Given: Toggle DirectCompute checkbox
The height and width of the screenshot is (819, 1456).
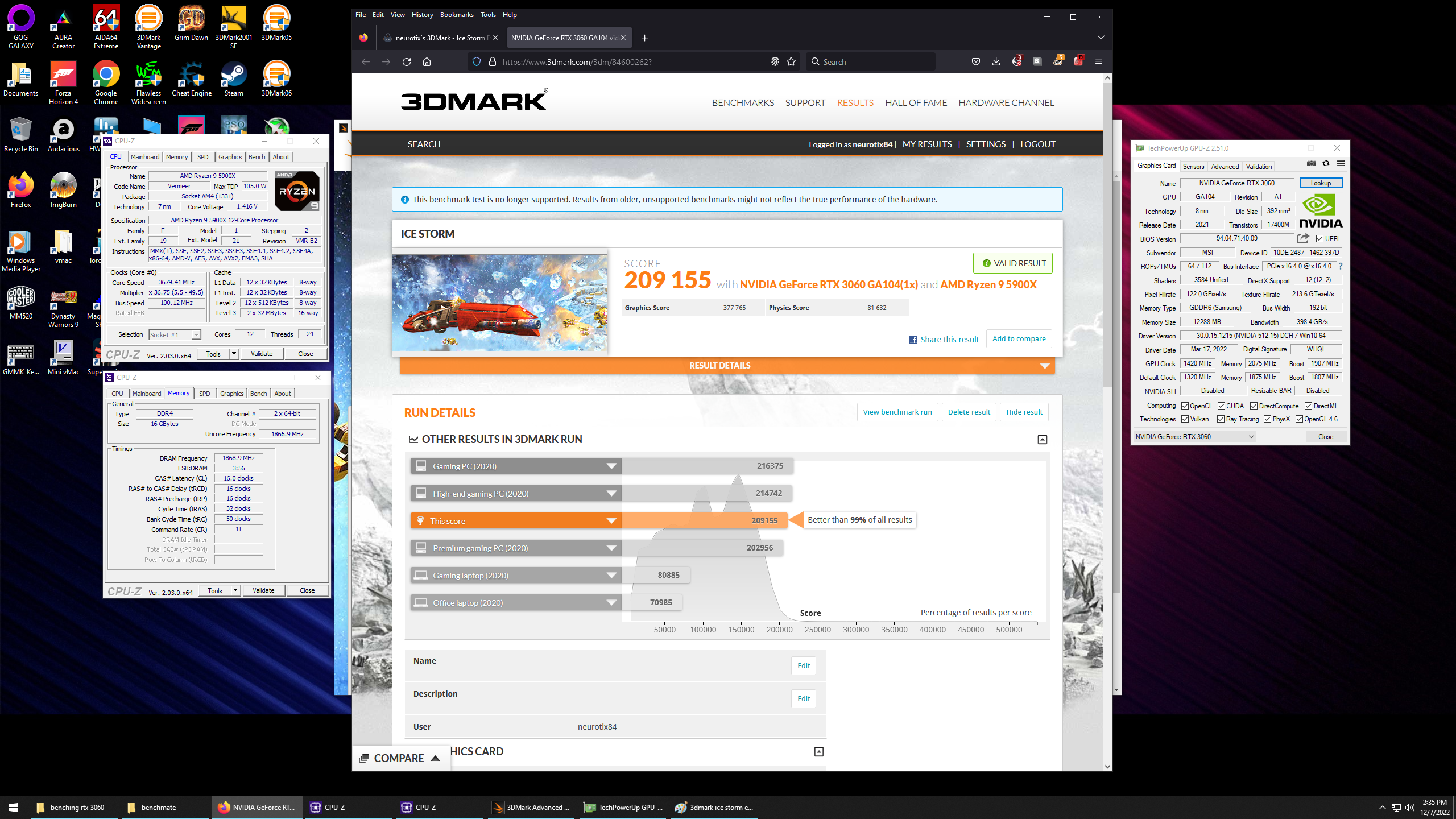Looking at the screenshot, I should tap(1254, 406).
